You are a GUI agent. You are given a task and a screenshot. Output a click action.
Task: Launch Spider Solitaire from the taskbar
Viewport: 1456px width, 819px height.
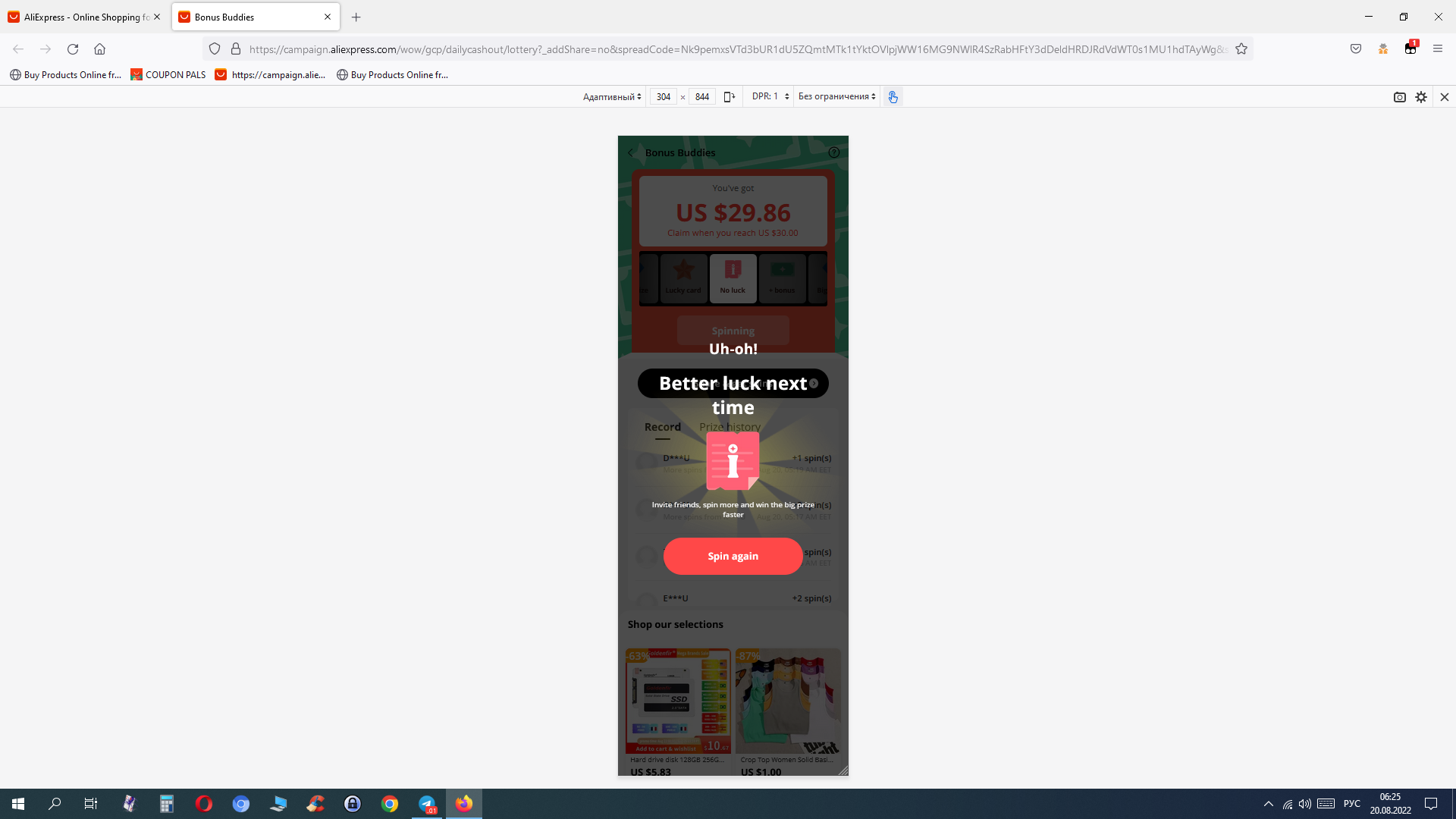(x=130, y=804)
